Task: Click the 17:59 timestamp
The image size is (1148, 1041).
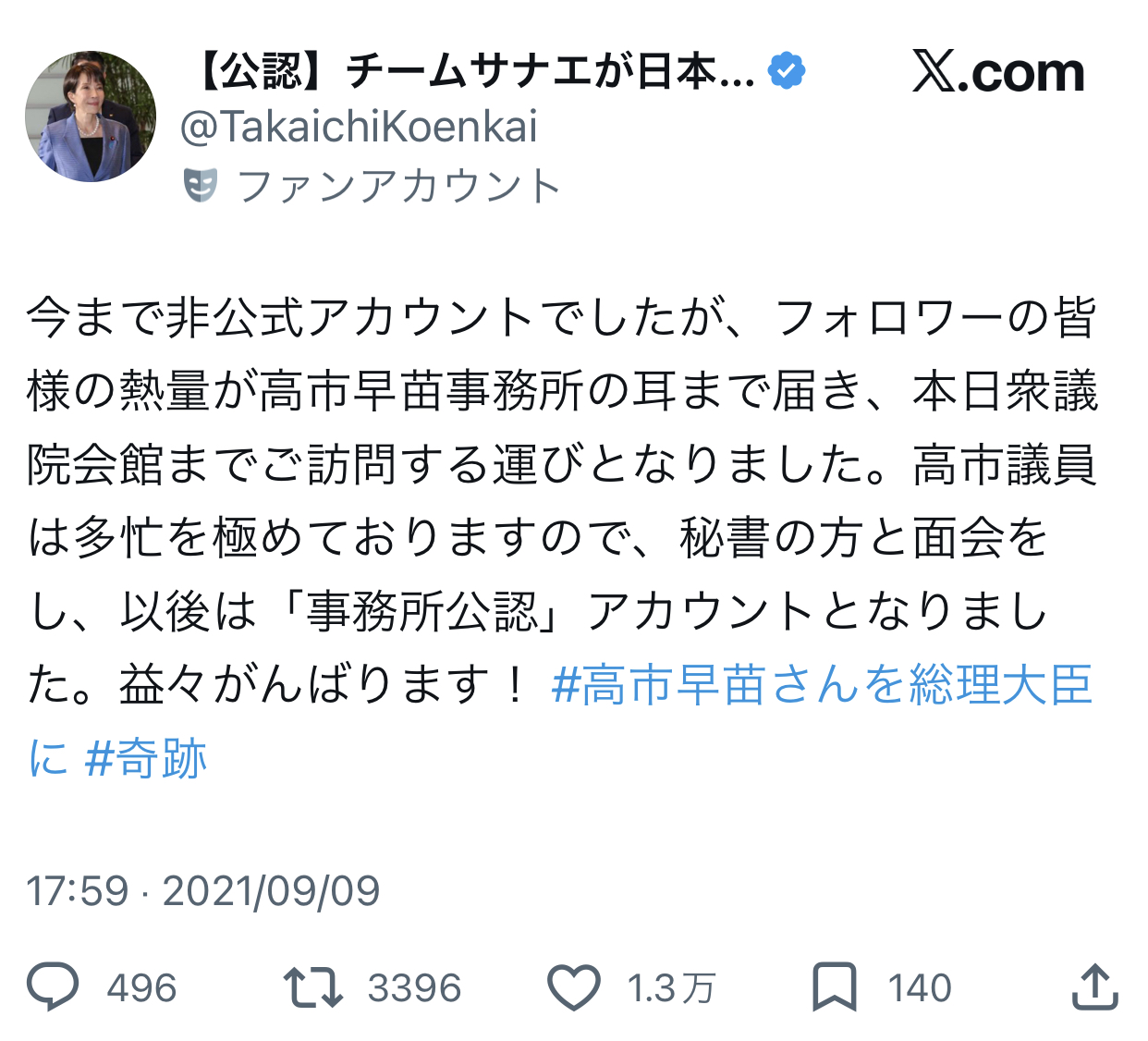Action: pyautogui.click(x=77, y=891)
